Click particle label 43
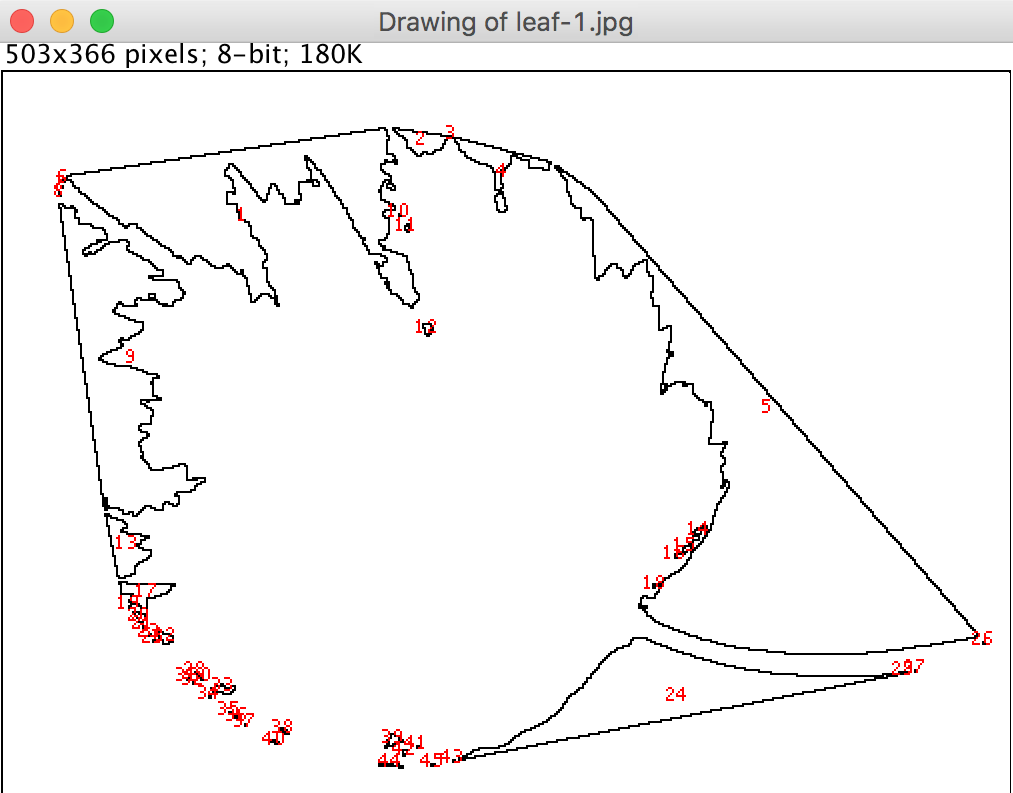 (452, 756)
